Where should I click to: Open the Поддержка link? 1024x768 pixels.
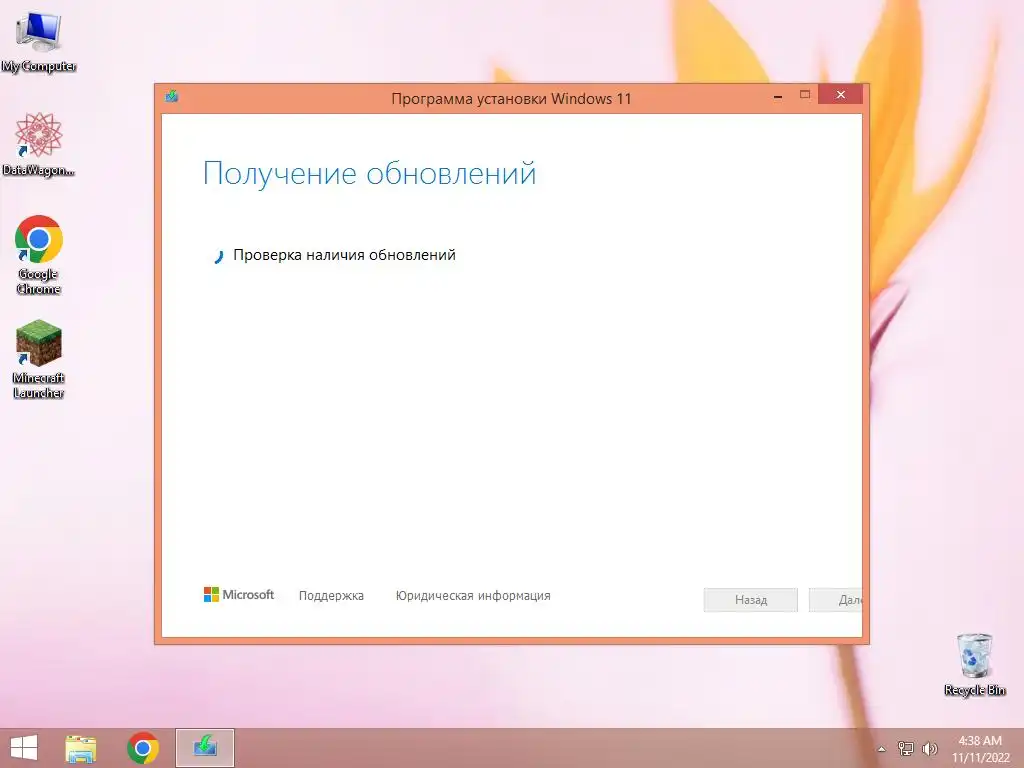pos(331,596)
